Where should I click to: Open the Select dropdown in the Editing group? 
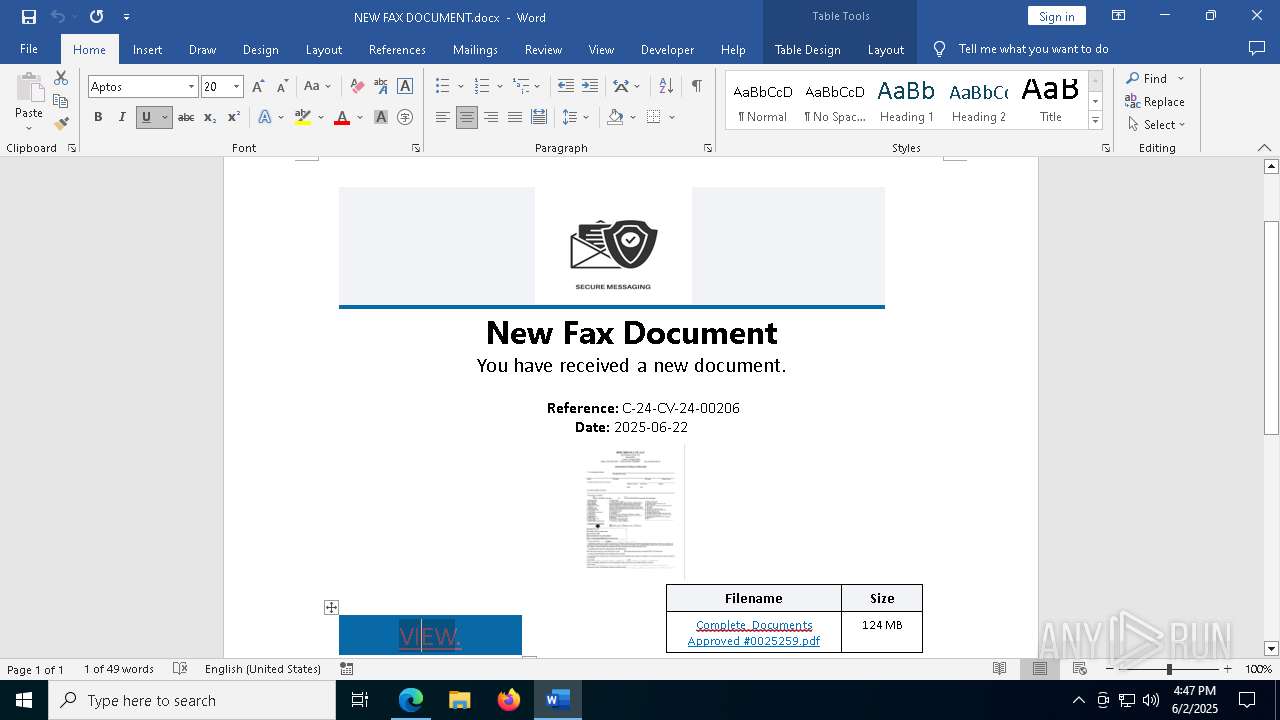tap(1156, 125)
